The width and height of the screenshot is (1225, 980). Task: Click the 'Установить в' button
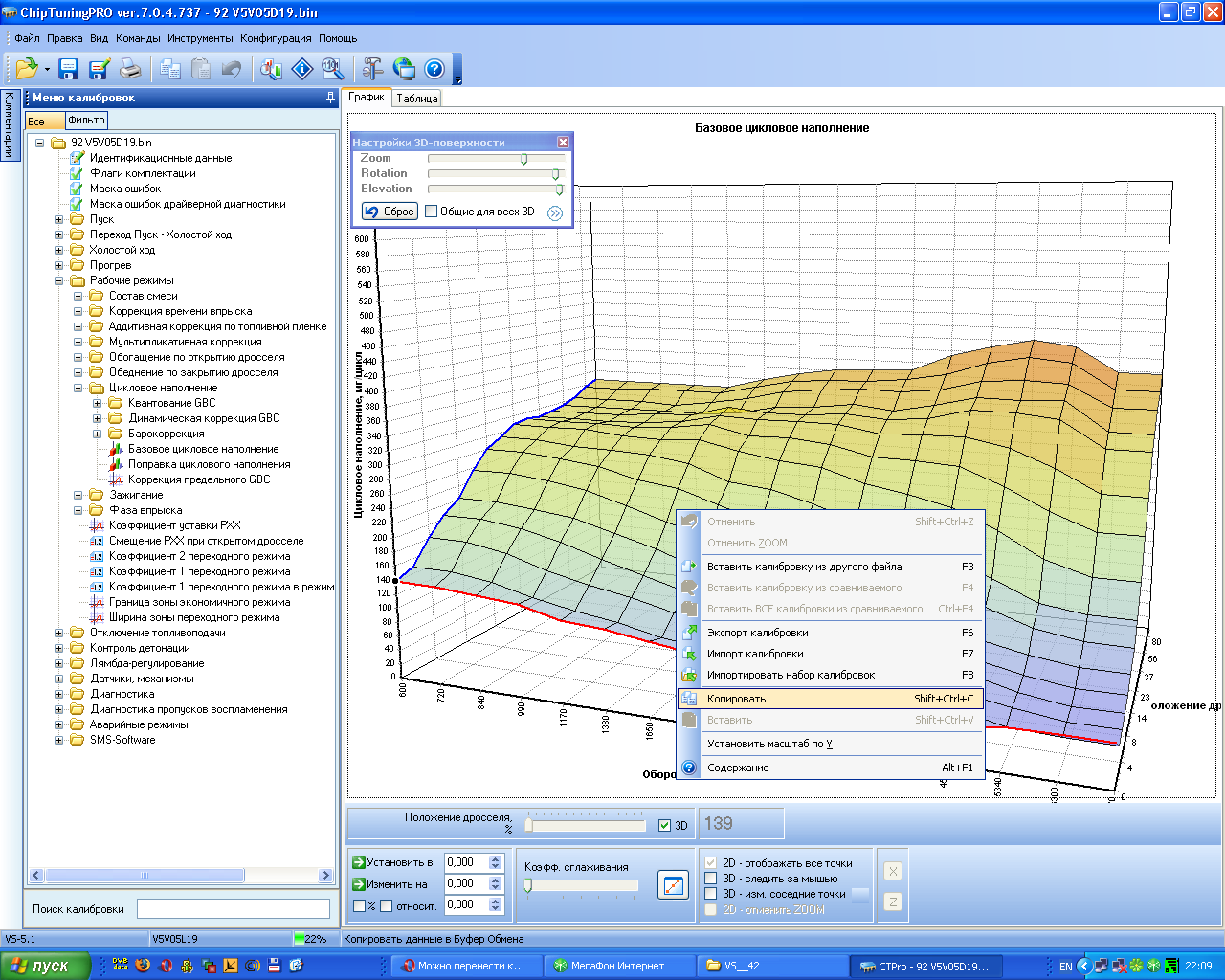pos(392,862)
